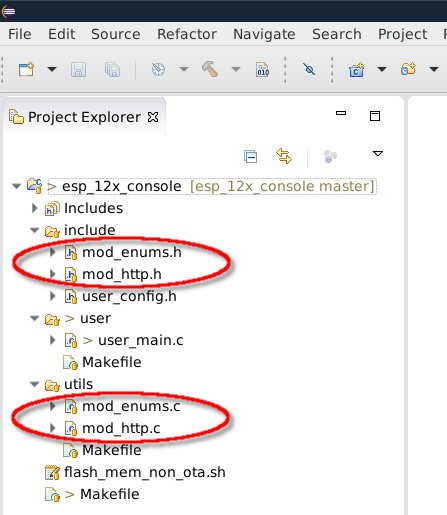Open the Refactor menu
447x515 pixels.
[x=187, y=34]
